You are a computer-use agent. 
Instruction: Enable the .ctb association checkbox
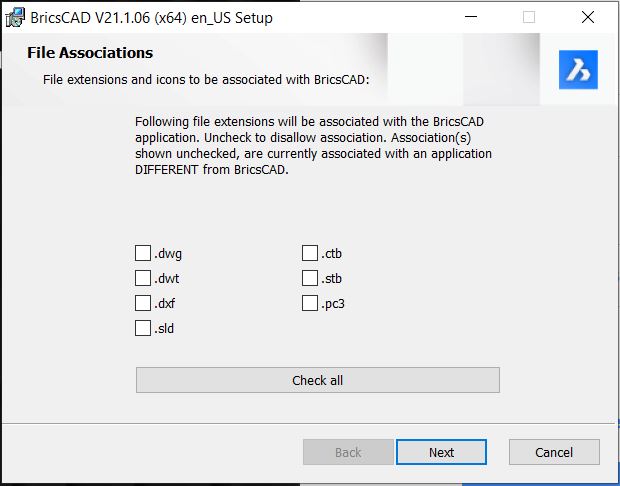pyautogui.click(x=310, y=253)
